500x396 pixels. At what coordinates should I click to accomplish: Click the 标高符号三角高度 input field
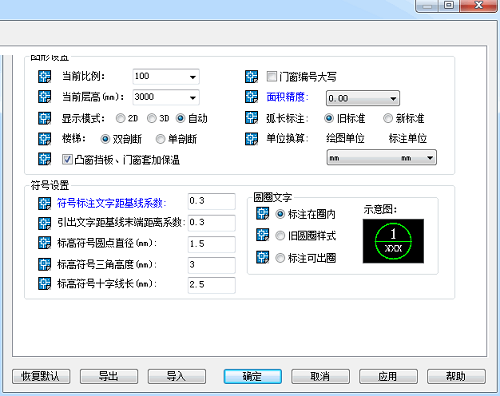(212, 265)
